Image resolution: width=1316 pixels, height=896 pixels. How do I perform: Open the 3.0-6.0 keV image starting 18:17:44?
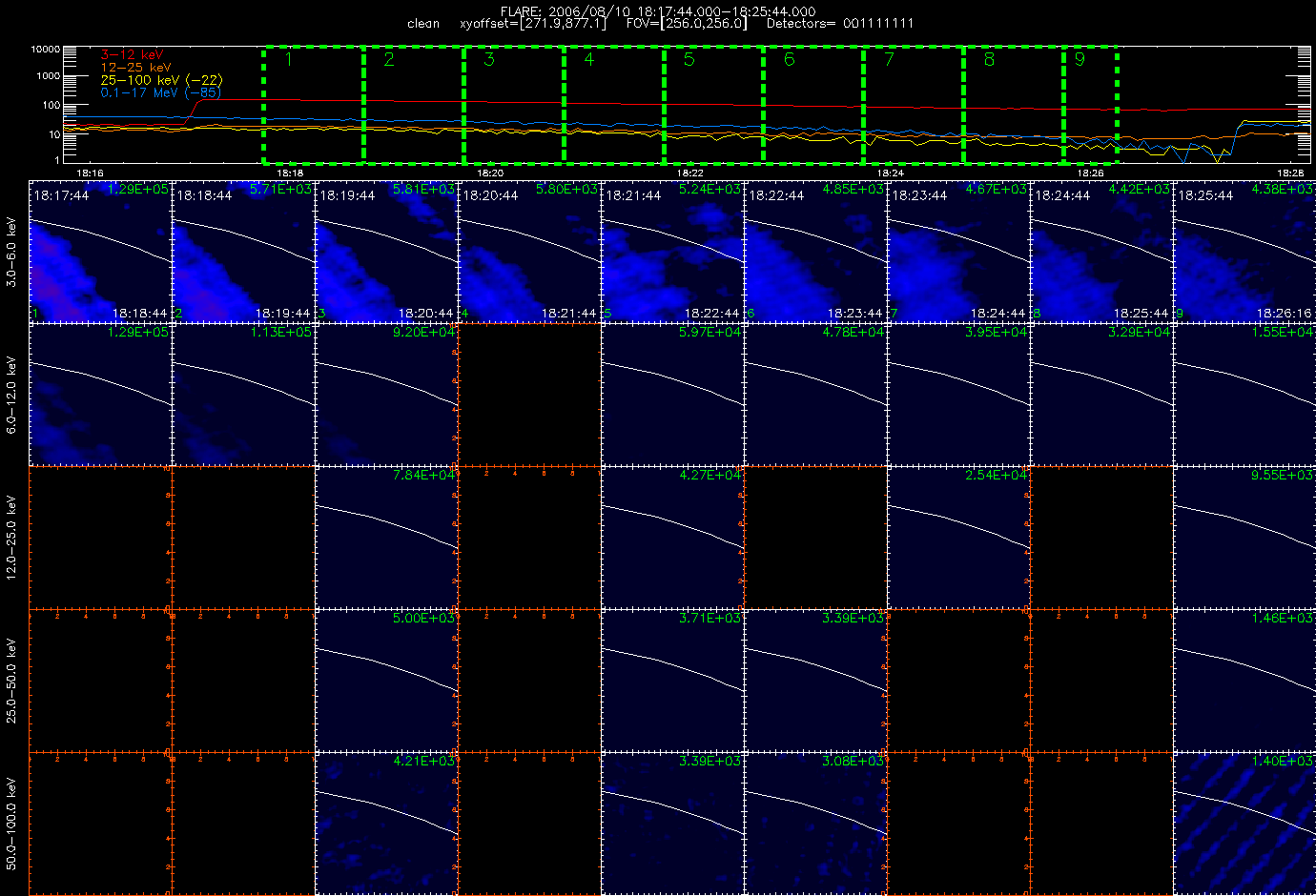[x=101, y=252]
